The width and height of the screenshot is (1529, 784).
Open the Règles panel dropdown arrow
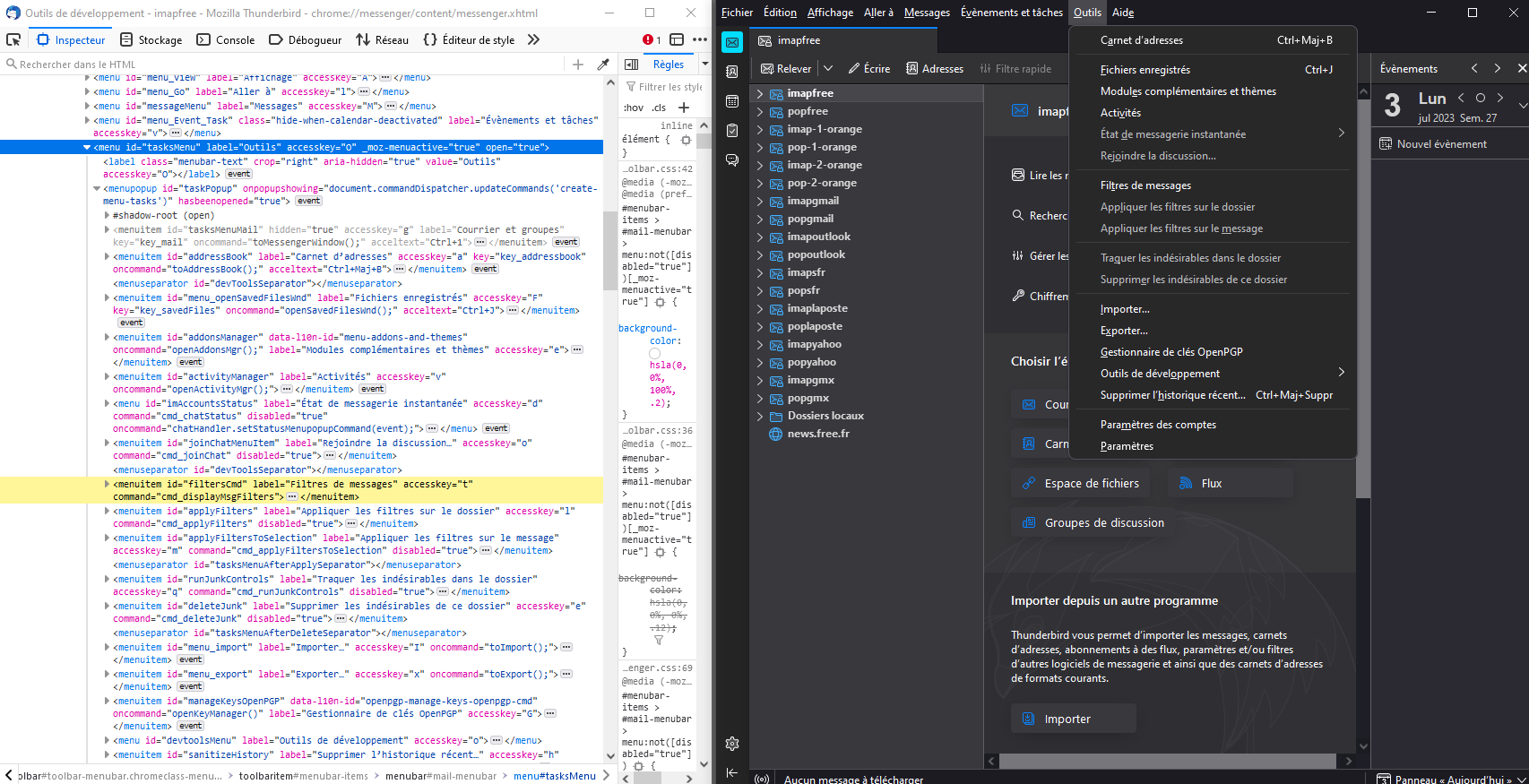pos(704,65)
